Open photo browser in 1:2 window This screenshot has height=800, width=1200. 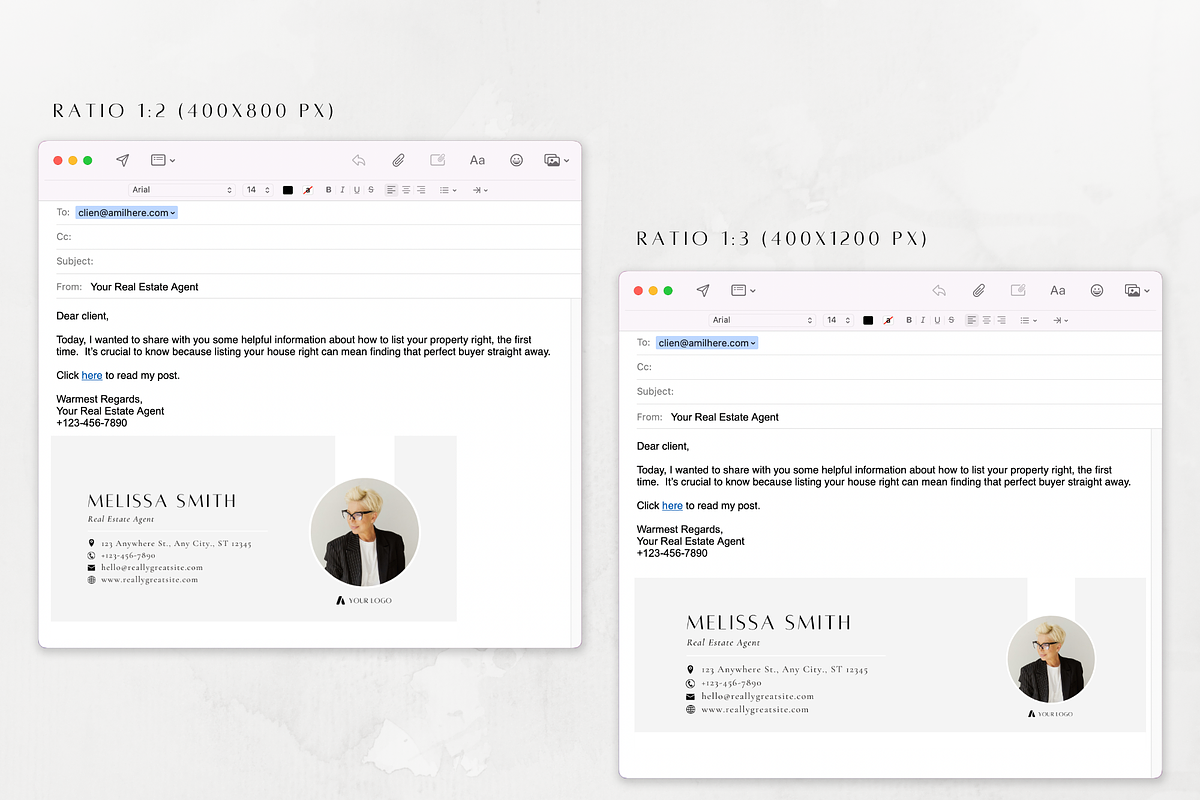[556, 160]
